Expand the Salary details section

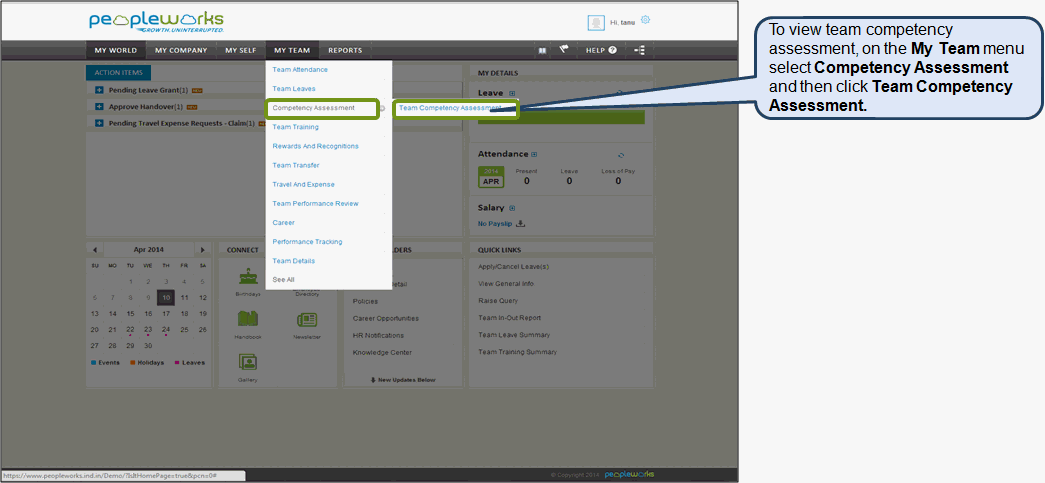tap(512, 208)
